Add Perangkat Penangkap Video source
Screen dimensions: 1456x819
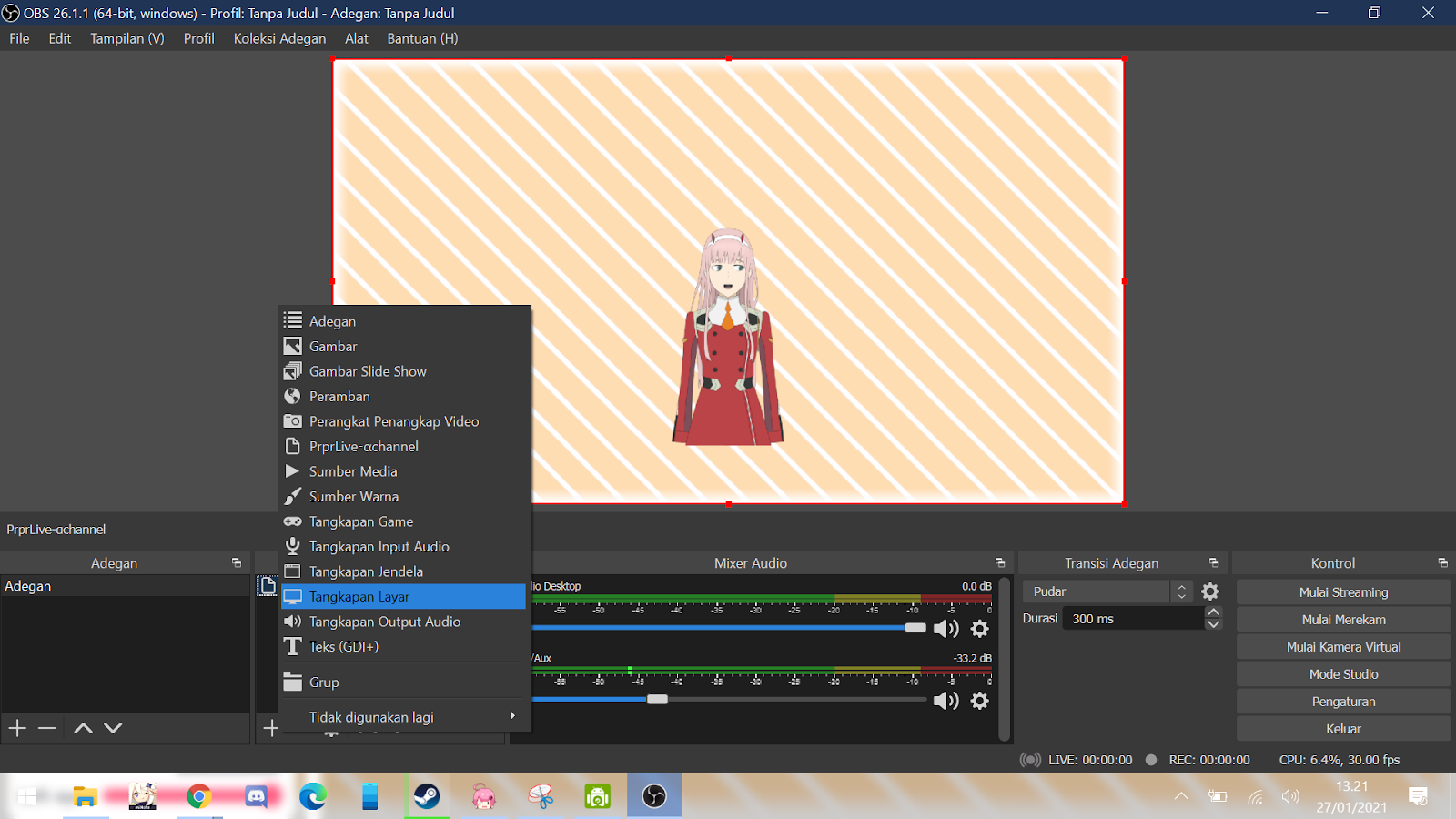point(404,421)
